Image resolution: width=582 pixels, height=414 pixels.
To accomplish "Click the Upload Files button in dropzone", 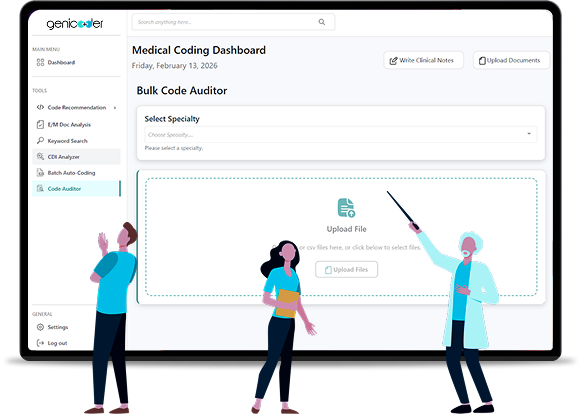I will coord(346,270).
